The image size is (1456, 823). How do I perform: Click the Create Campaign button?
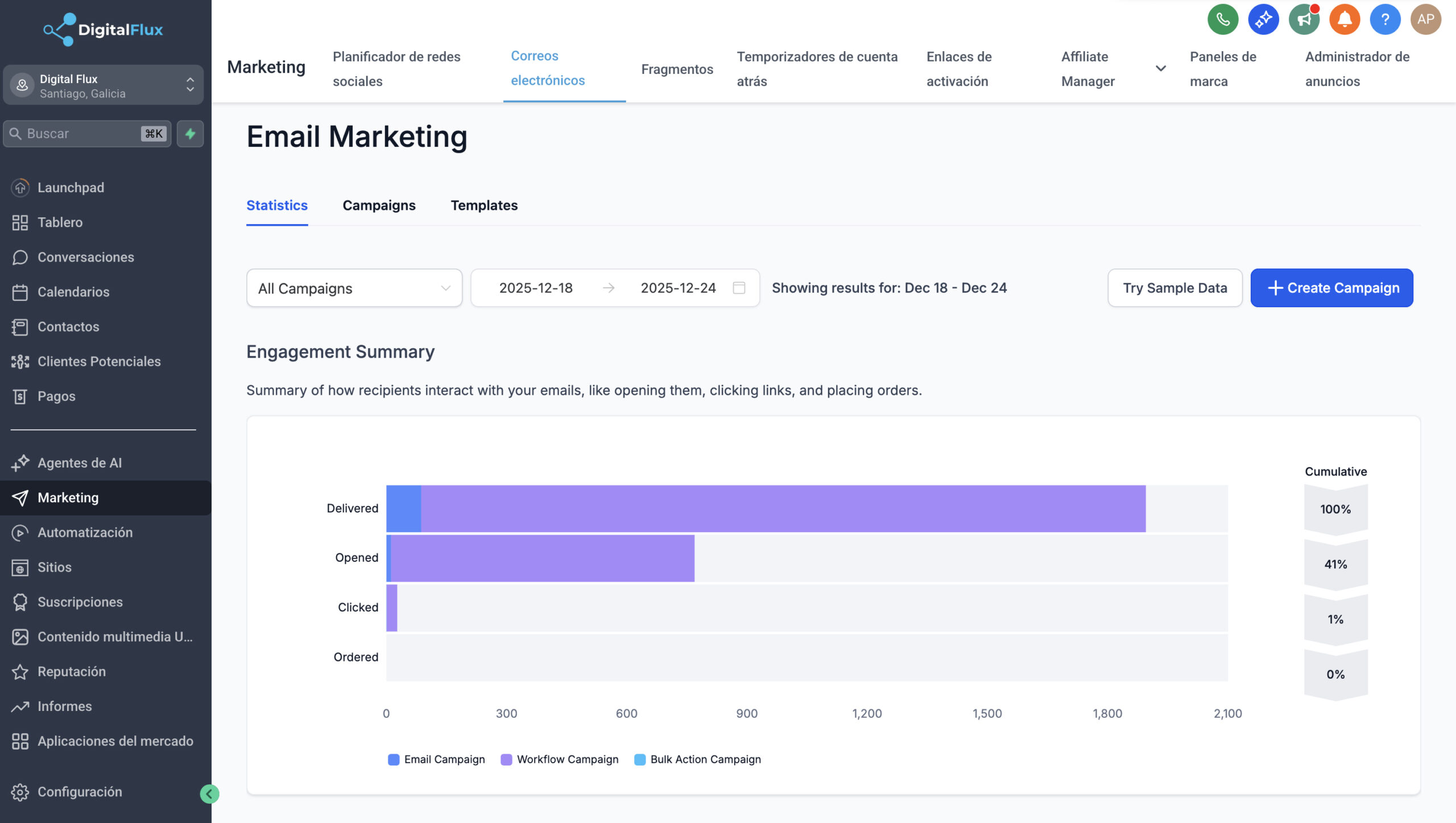coord(1331,288)
